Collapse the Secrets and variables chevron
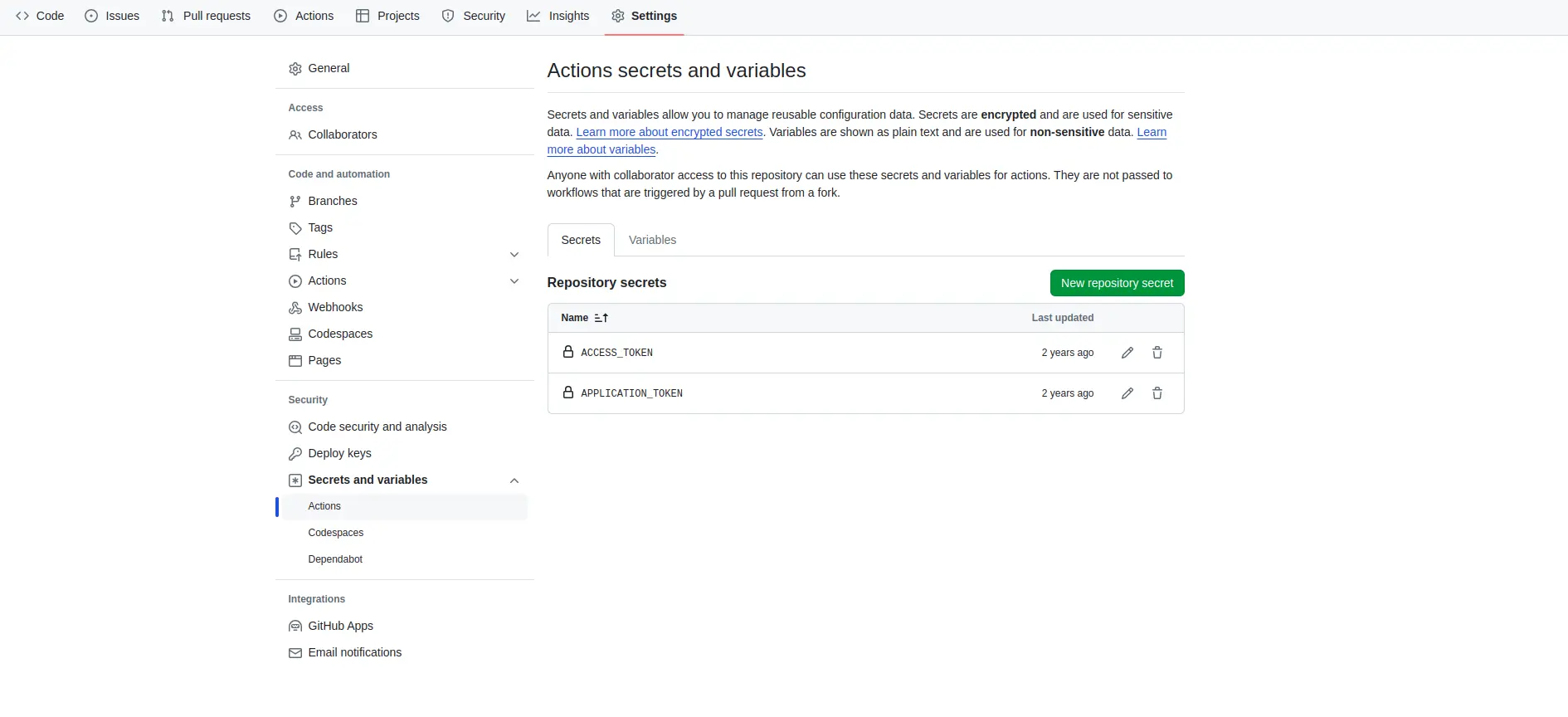The image size is (1568, 717). pyautogui.click(x=514, y=480)
